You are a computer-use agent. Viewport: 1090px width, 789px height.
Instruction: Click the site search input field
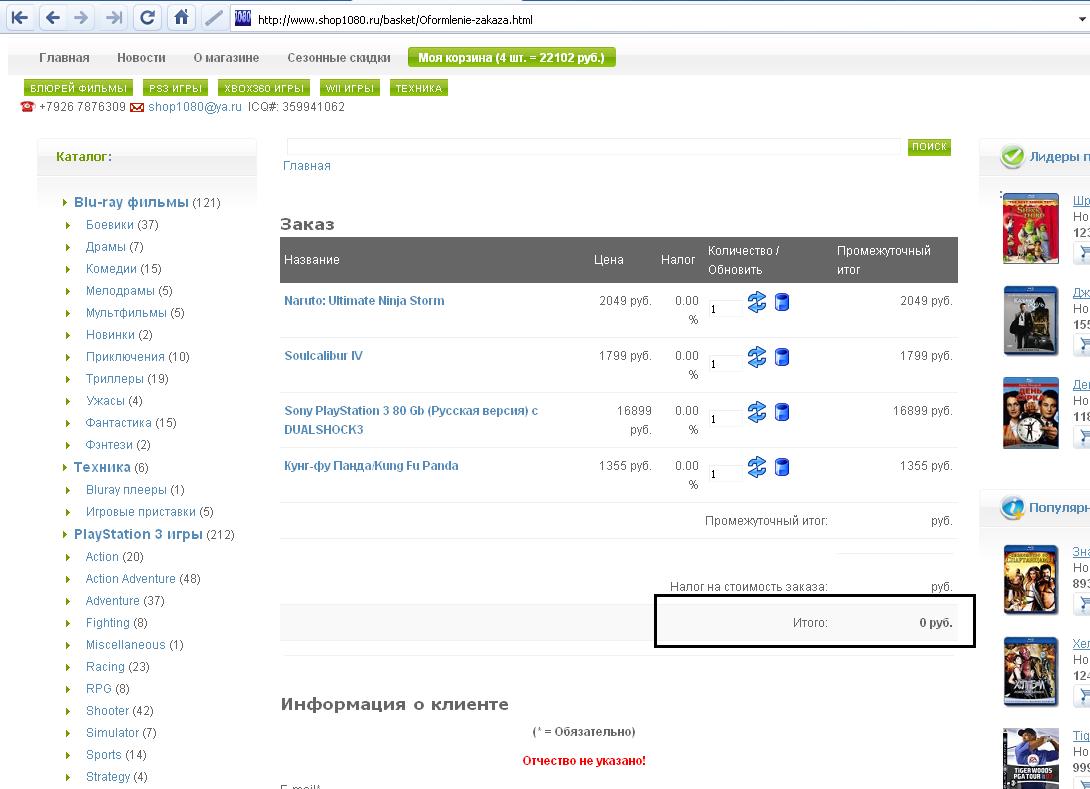[x=594, y=146]
